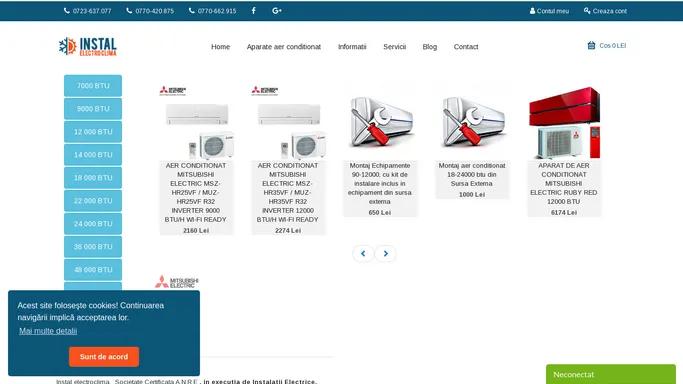Accept cookies with Sunt de acord
683x384 pixels.
[x=104, y=357]
